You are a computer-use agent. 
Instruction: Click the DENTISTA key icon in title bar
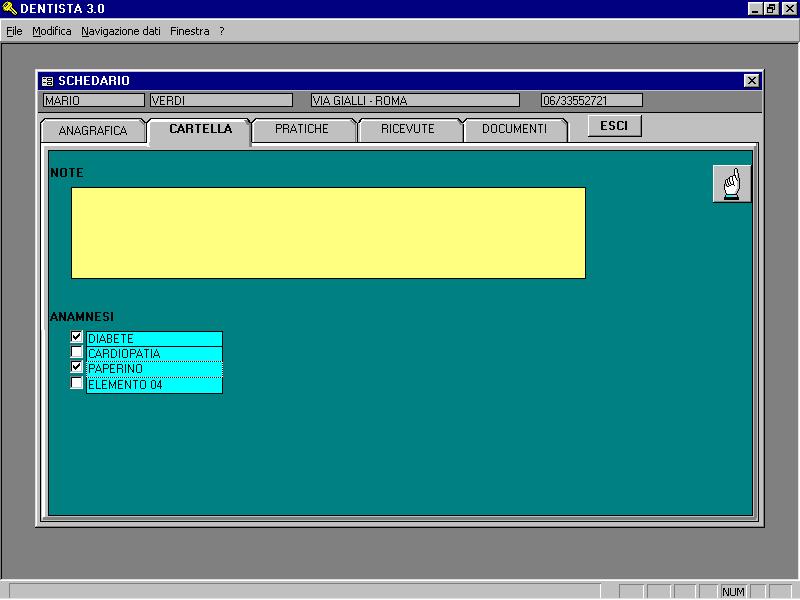[9, 8]
